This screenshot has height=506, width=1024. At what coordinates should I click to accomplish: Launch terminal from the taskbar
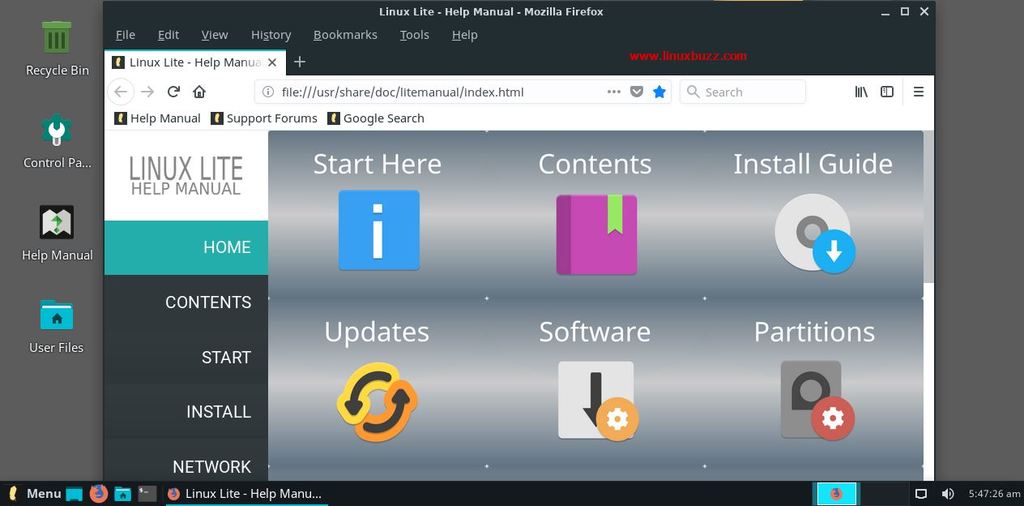147,494
